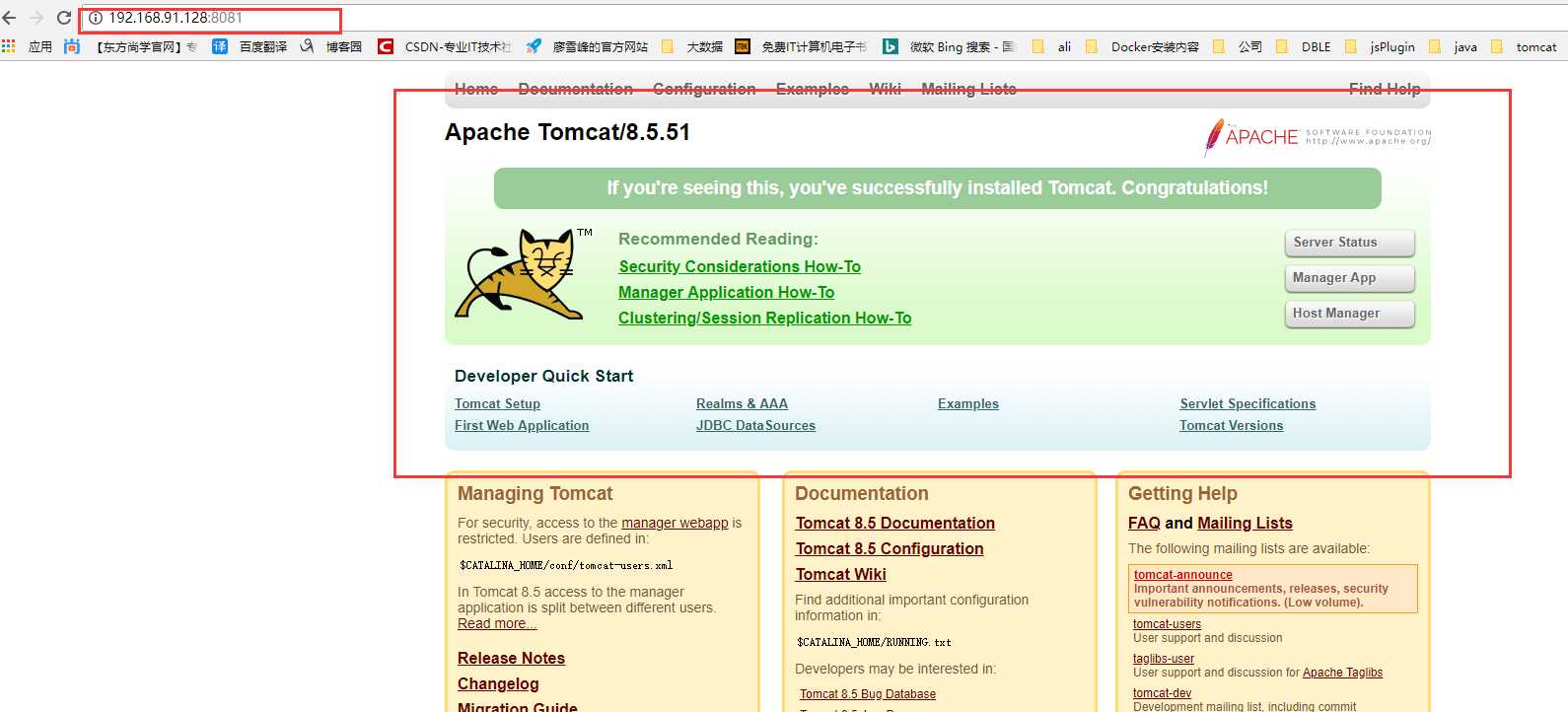Open the 博客园 bookmark

tap(331, 46)
